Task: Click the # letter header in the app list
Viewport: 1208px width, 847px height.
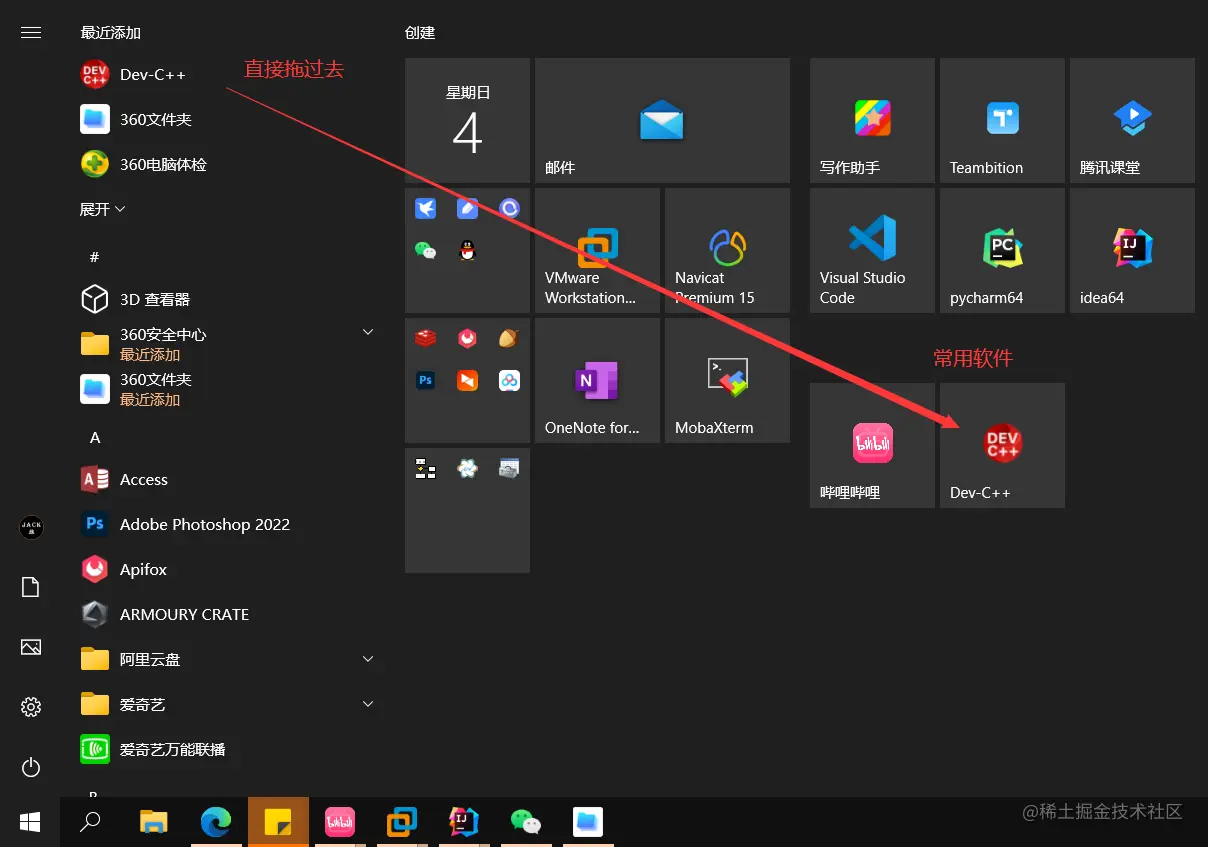Action: (94, 257)
